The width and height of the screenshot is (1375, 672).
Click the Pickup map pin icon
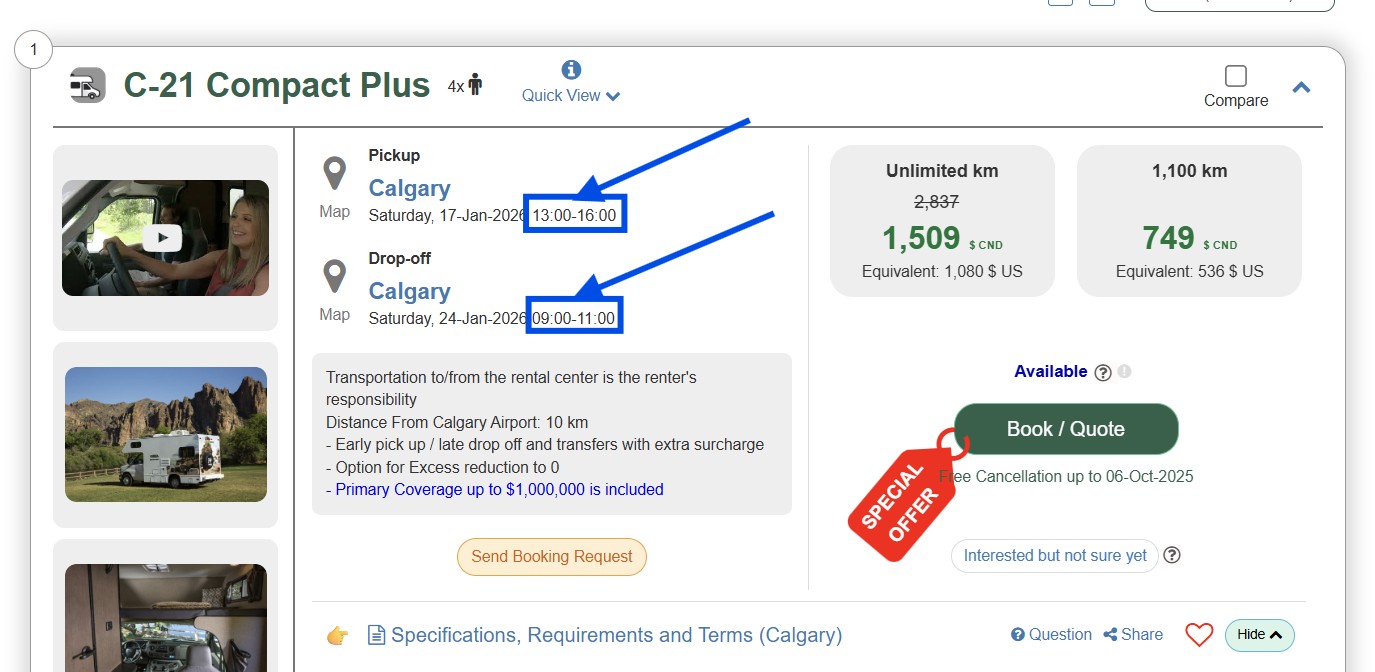pyautogui.click(x=334, y=173)
